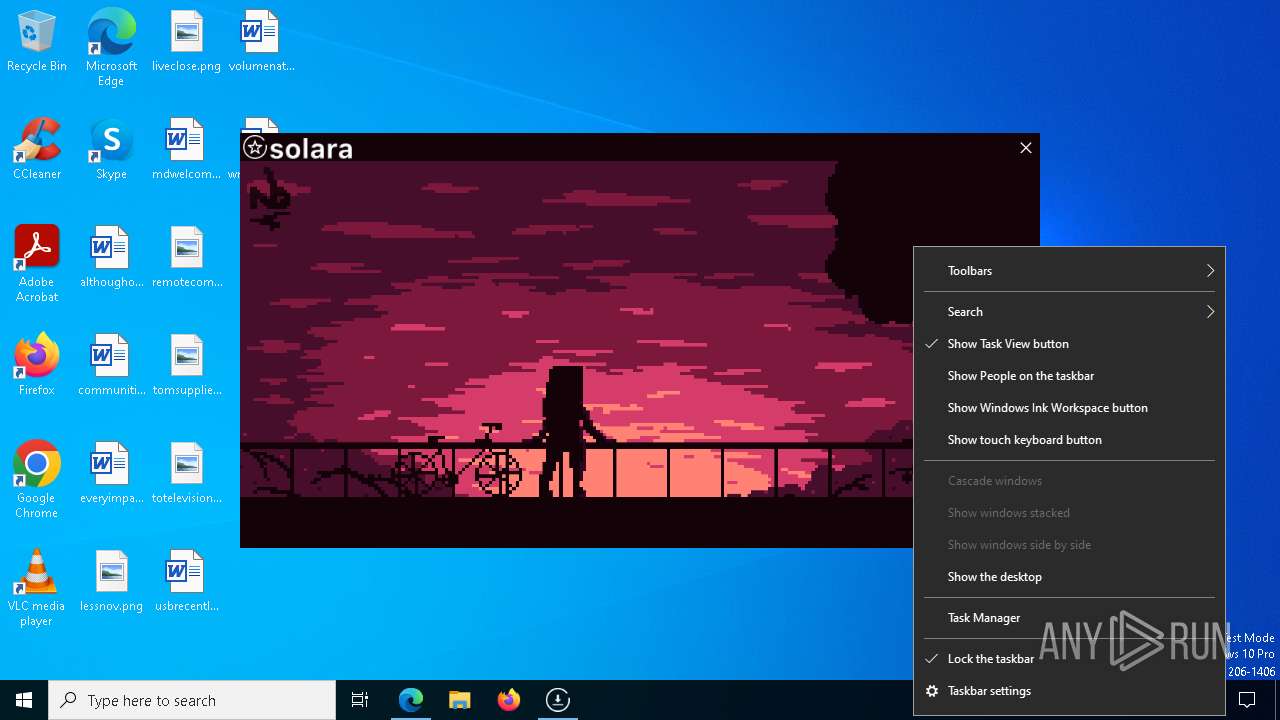The image size is (1280, 720).
Task: Expand the Search submenu
Action: coord(1069,312)
